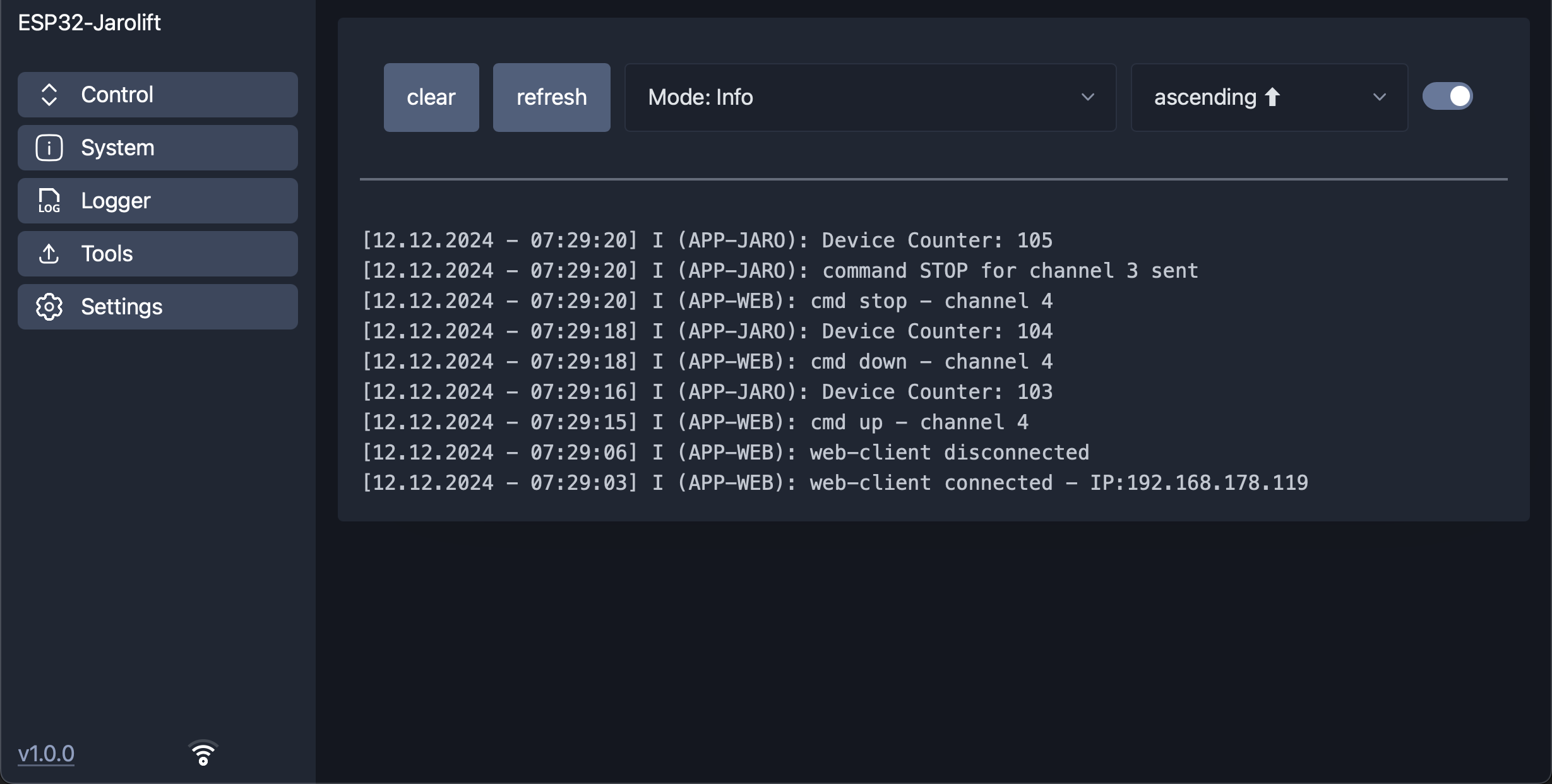Open the System menu entry
This screenshot has width=1552, height=784.
tap(158, 148)
